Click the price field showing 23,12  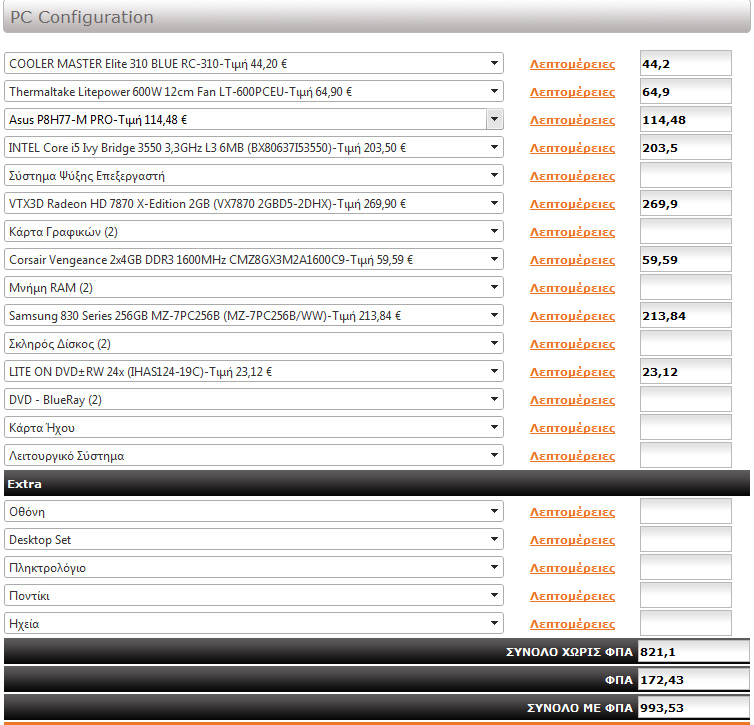click(x=686, y=371)
